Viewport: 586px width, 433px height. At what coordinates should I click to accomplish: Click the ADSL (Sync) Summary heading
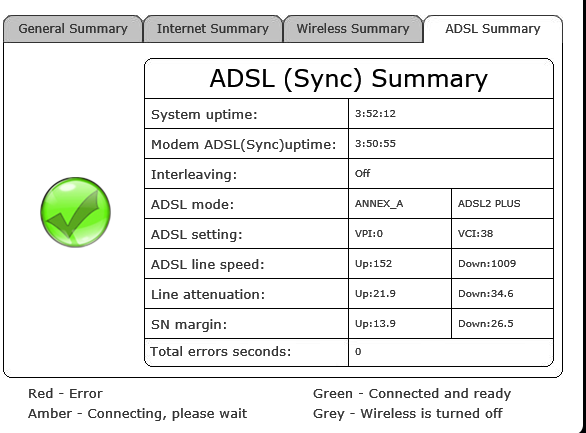349,78
